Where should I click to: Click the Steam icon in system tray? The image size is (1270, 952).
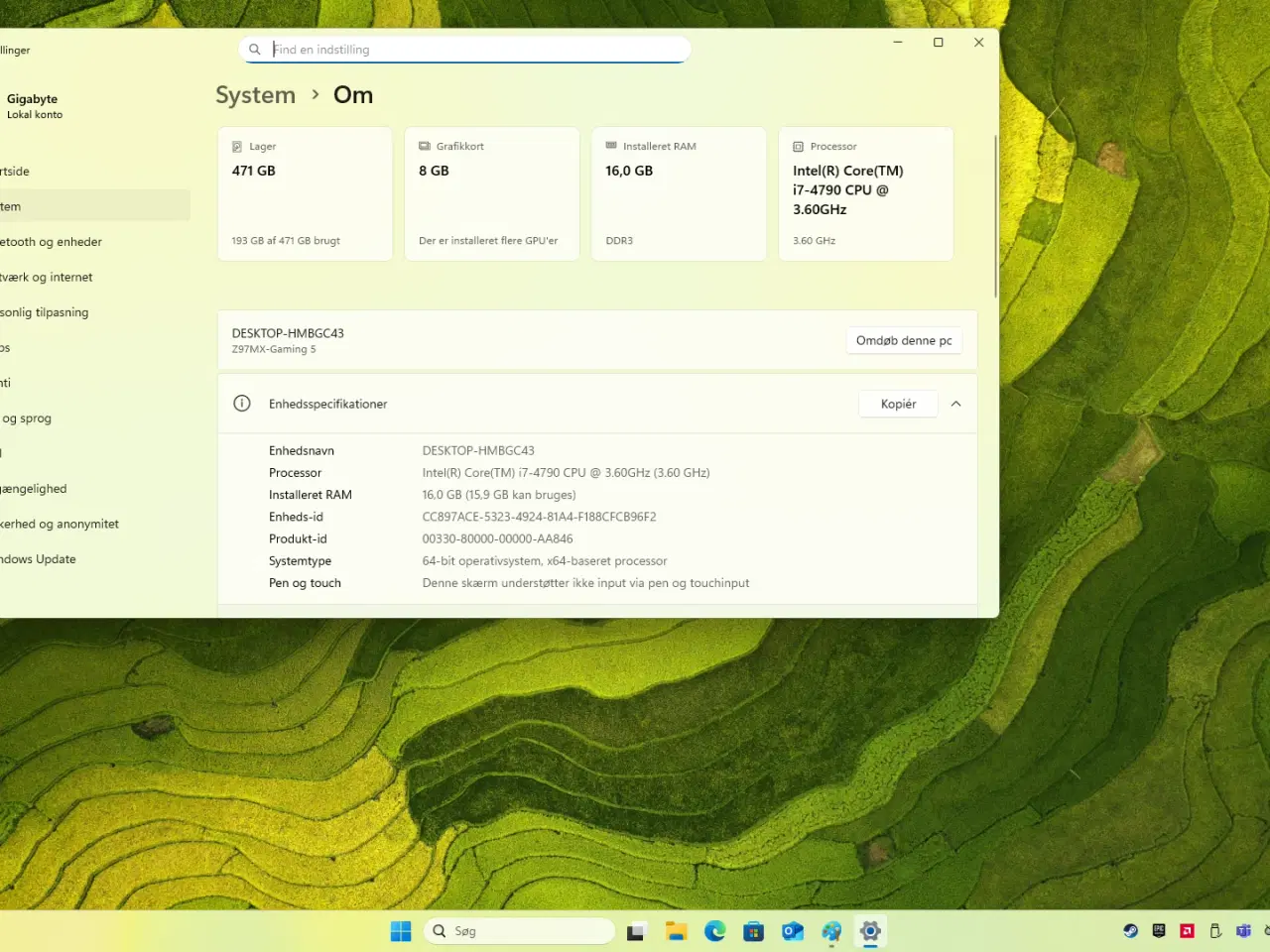1130,931
